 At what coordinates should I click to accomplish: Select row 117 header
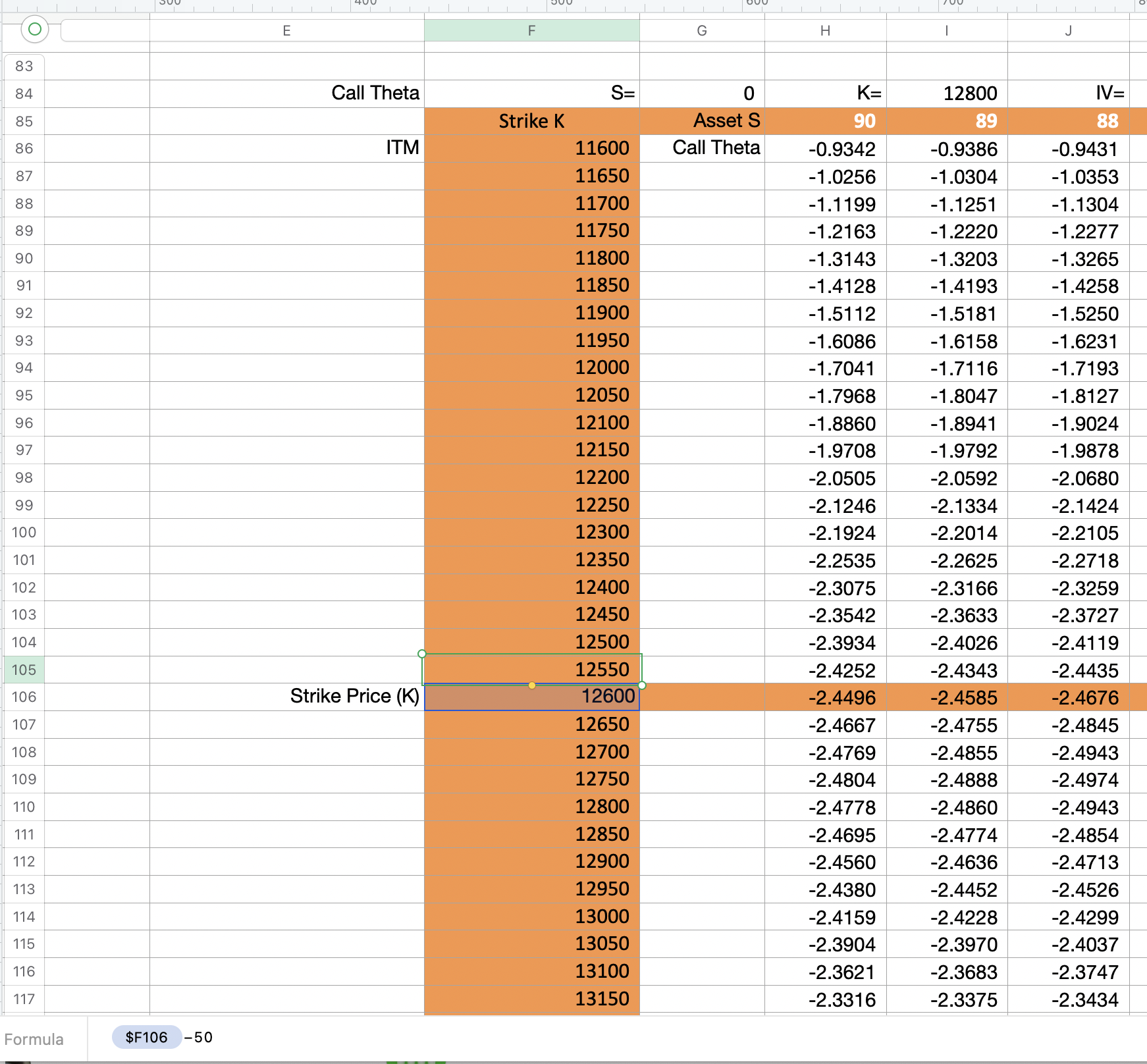24,999
